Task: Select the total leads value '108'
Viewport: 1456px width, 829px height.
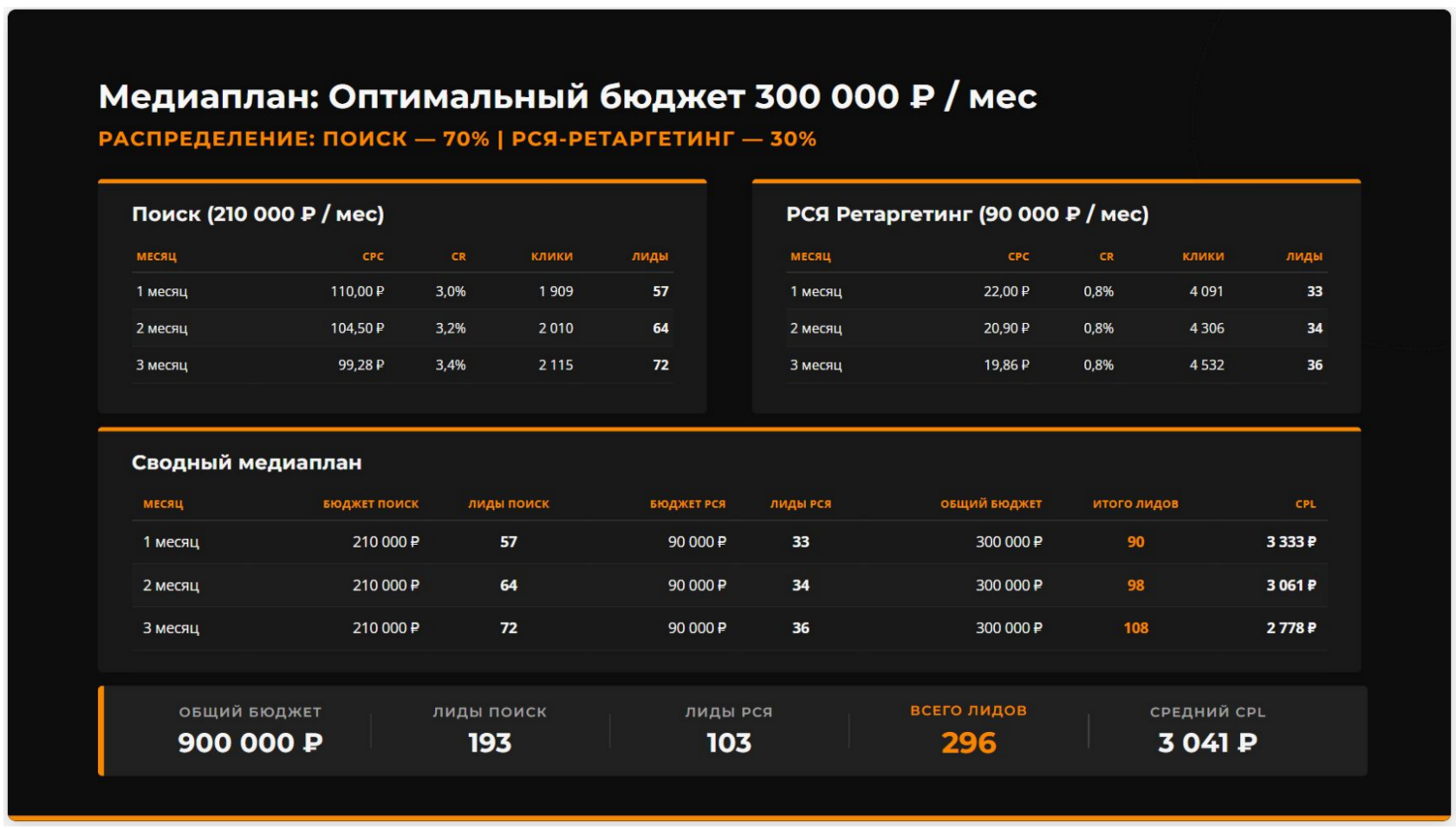Action: (1135, 628)
